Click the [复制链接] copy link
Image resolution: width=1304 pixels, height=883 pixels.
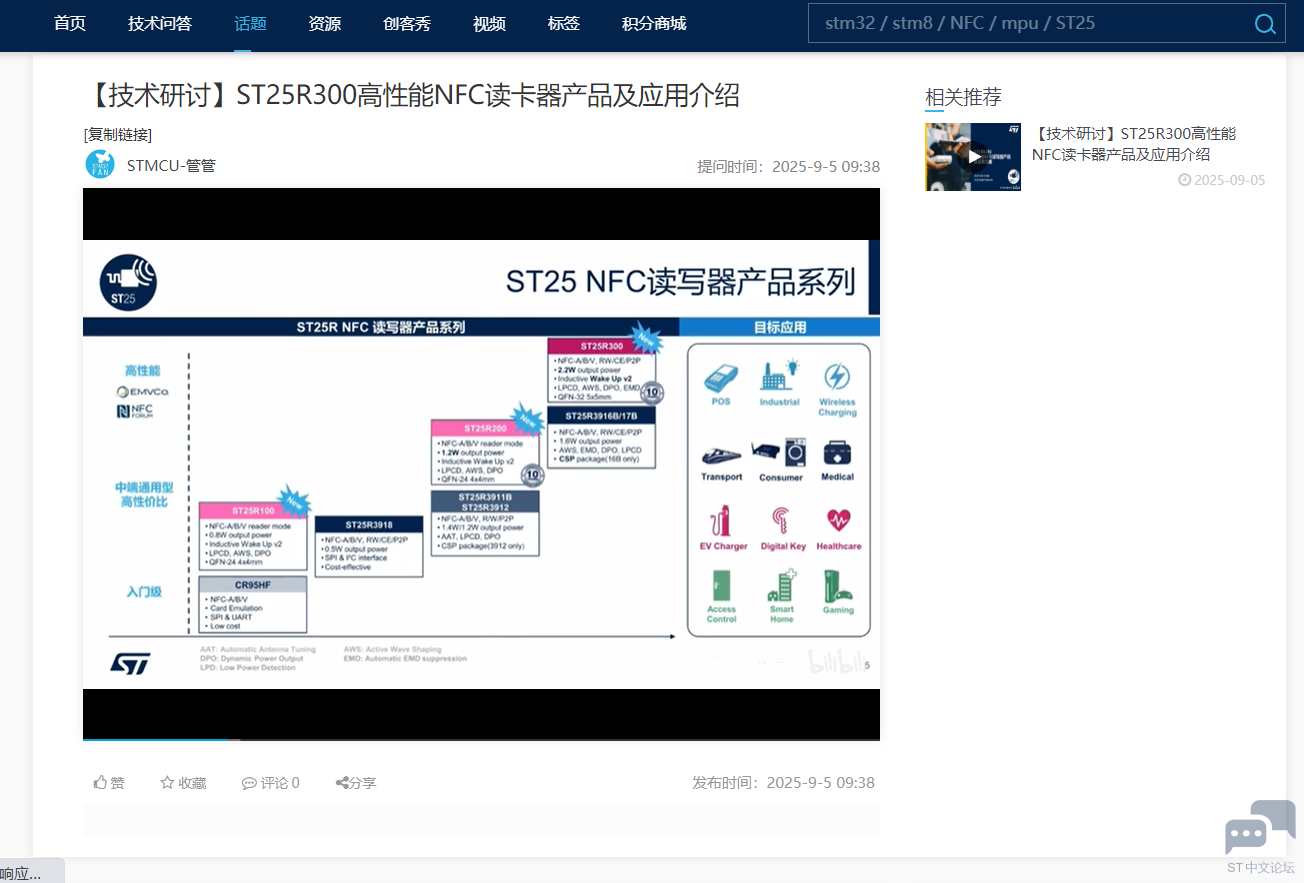[118, 135]
